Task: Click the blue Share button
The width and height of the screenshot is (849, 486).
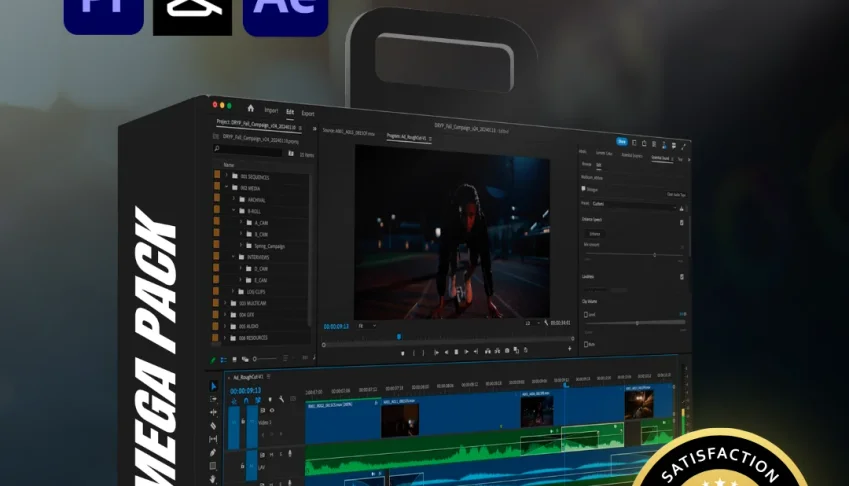Action: click(x=622, y=141)
